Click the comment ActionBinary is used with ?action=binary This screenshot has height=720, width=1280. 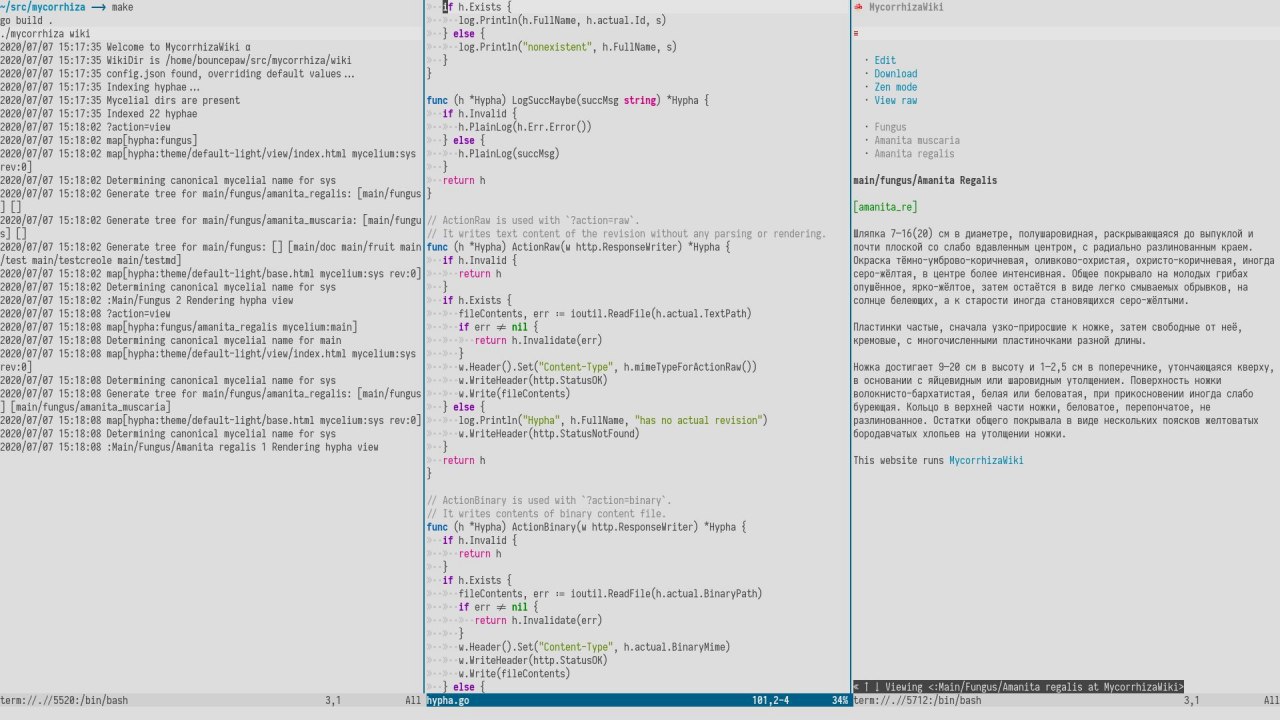point(550,501)
